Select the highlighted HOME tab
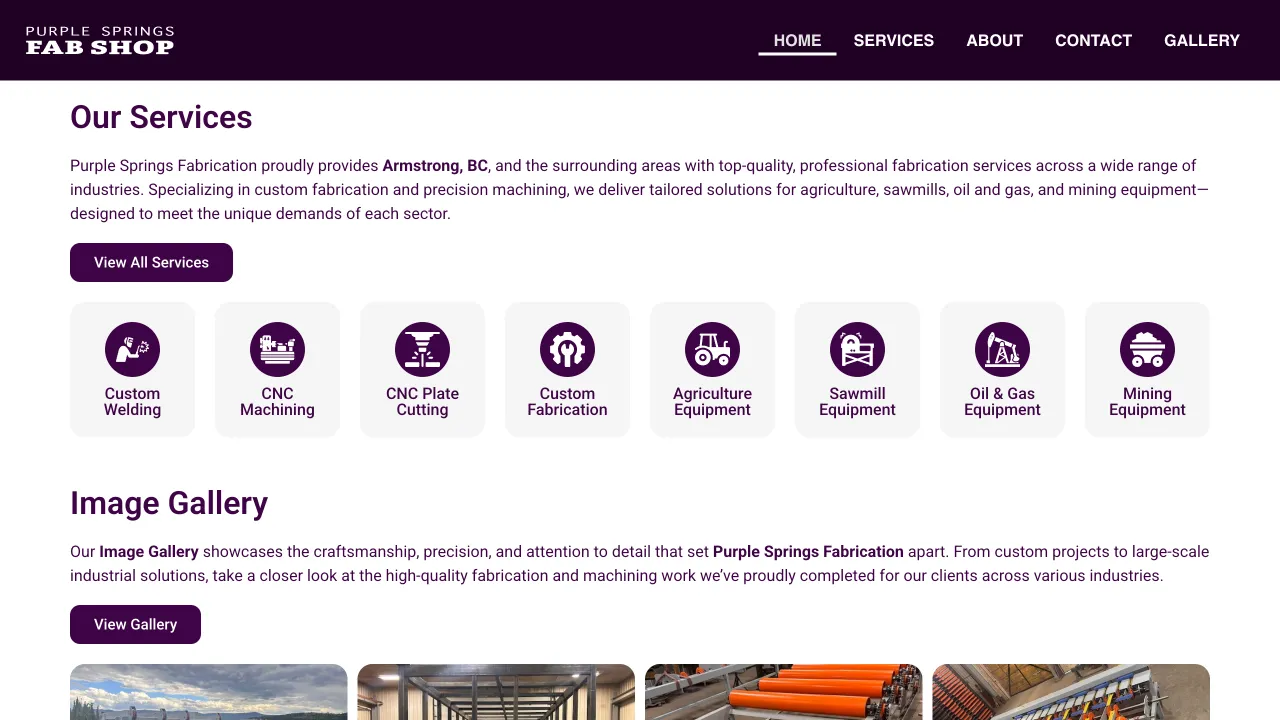Screen dimensions: 1280x720 pyautogui.click(x=797, y=40)
